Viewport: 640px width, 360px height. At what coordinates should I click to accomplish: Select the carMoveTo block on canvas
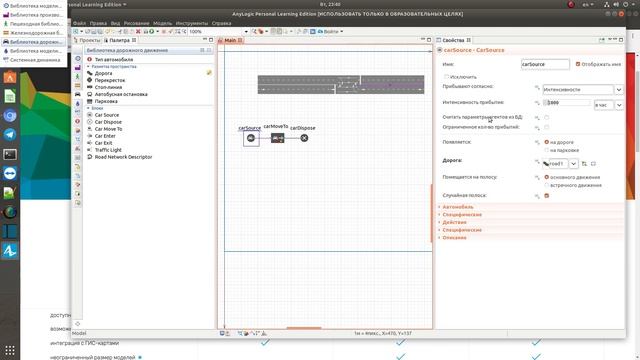point(278,138)
